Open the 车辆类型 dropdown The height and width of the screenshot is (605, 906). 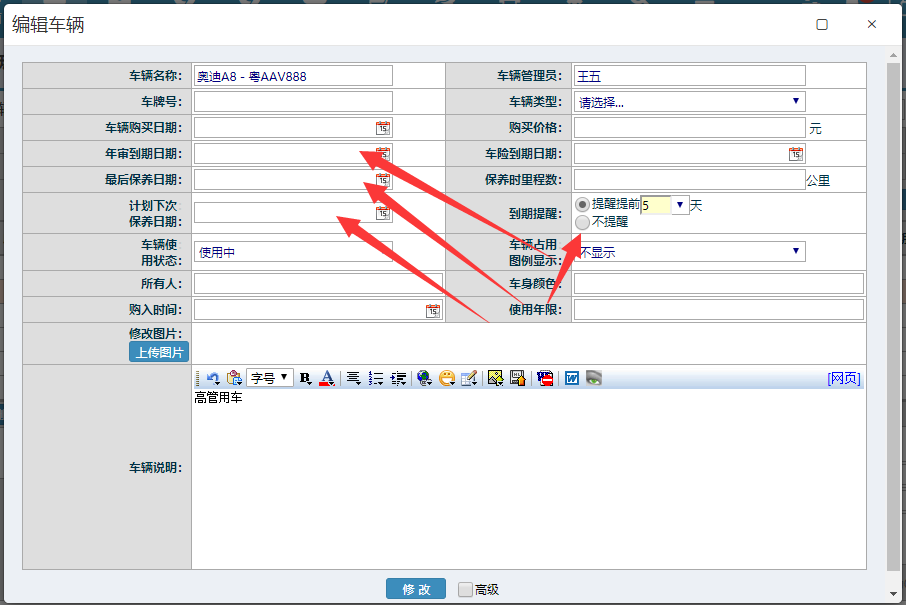click(x=689, y=101)
